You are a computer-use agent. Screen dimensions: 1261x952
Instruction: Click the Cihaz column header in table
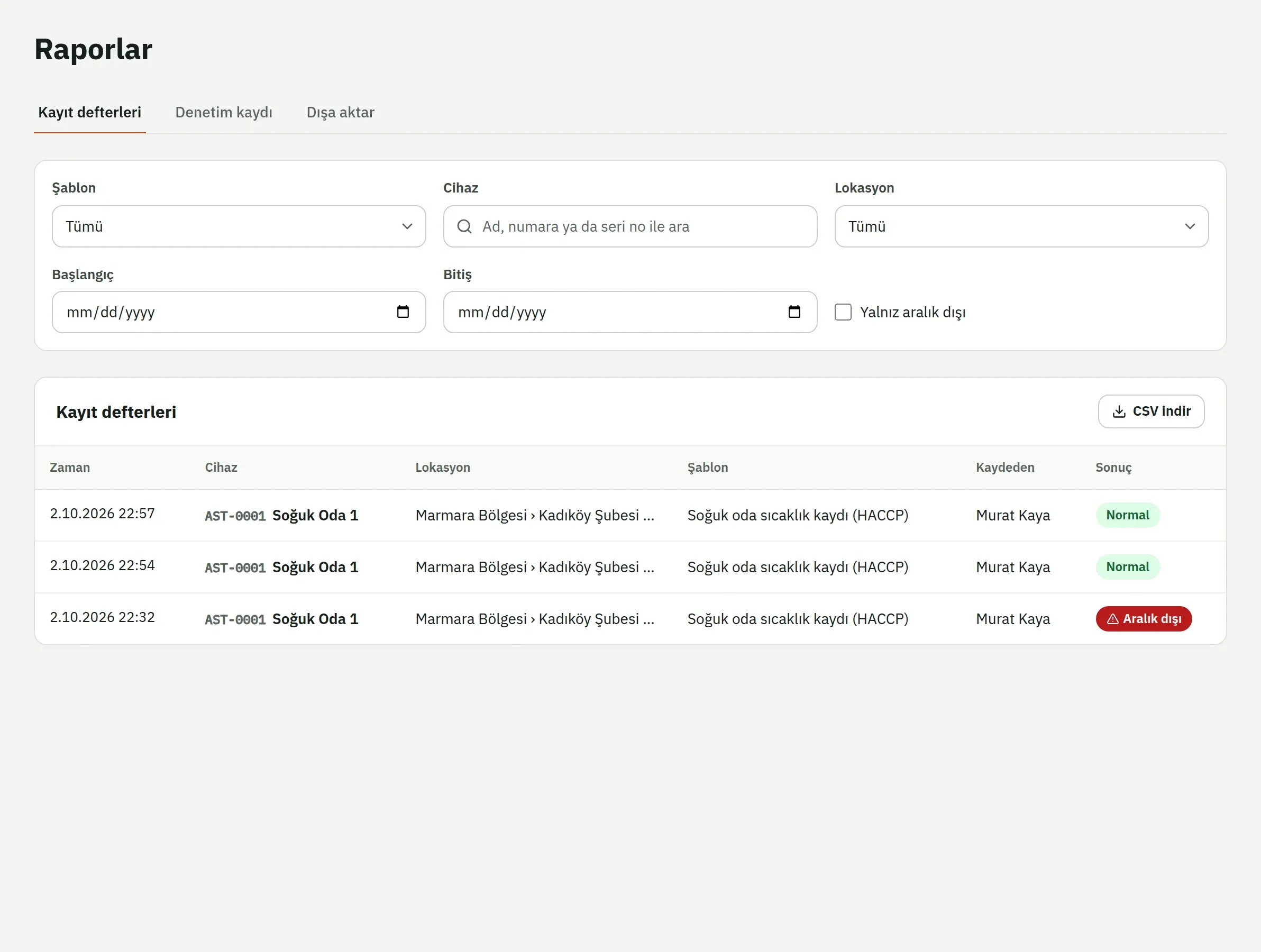(221, 468)
